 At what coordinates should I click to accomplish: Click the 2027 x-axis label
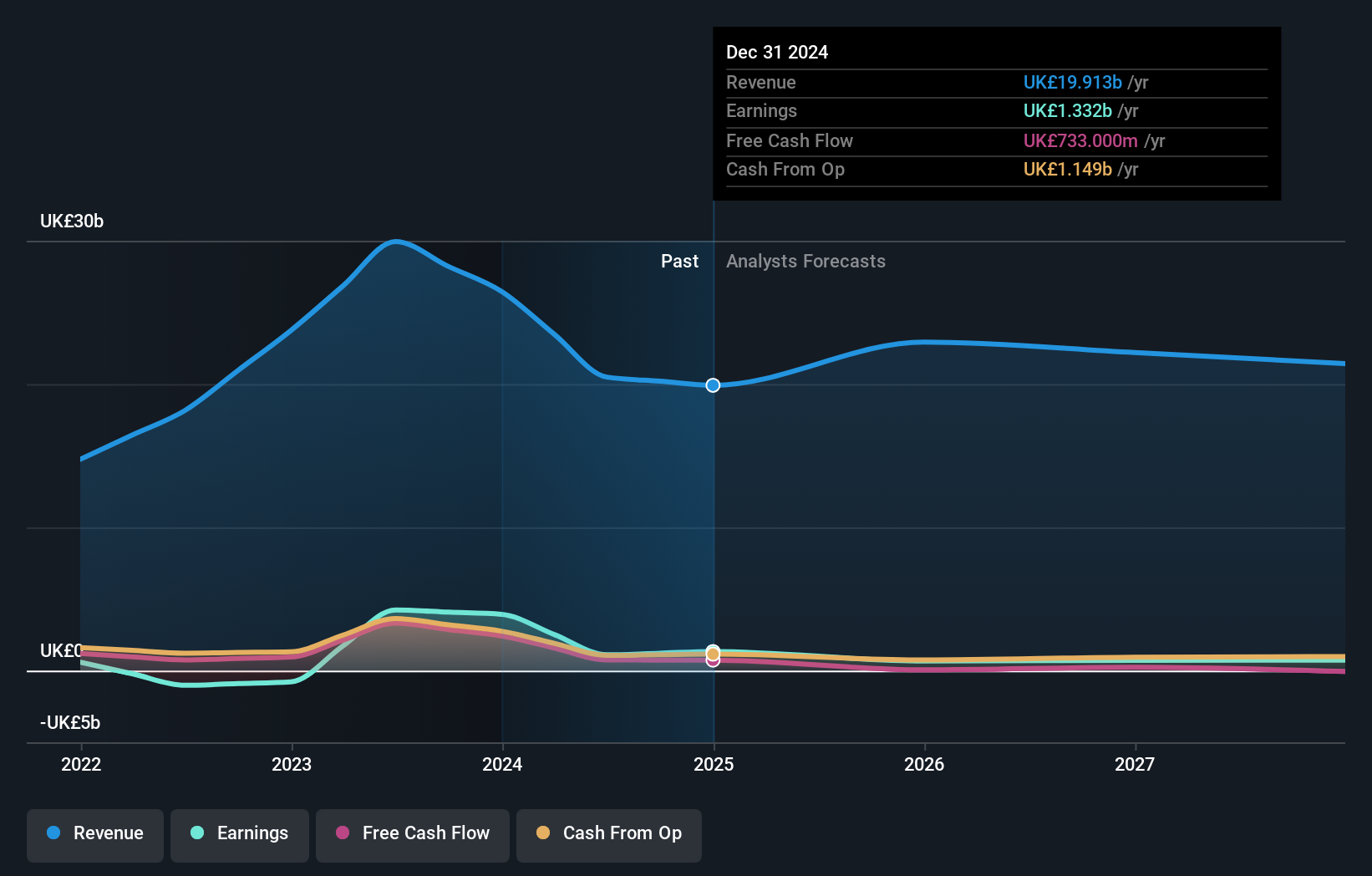coord(1135,764)
